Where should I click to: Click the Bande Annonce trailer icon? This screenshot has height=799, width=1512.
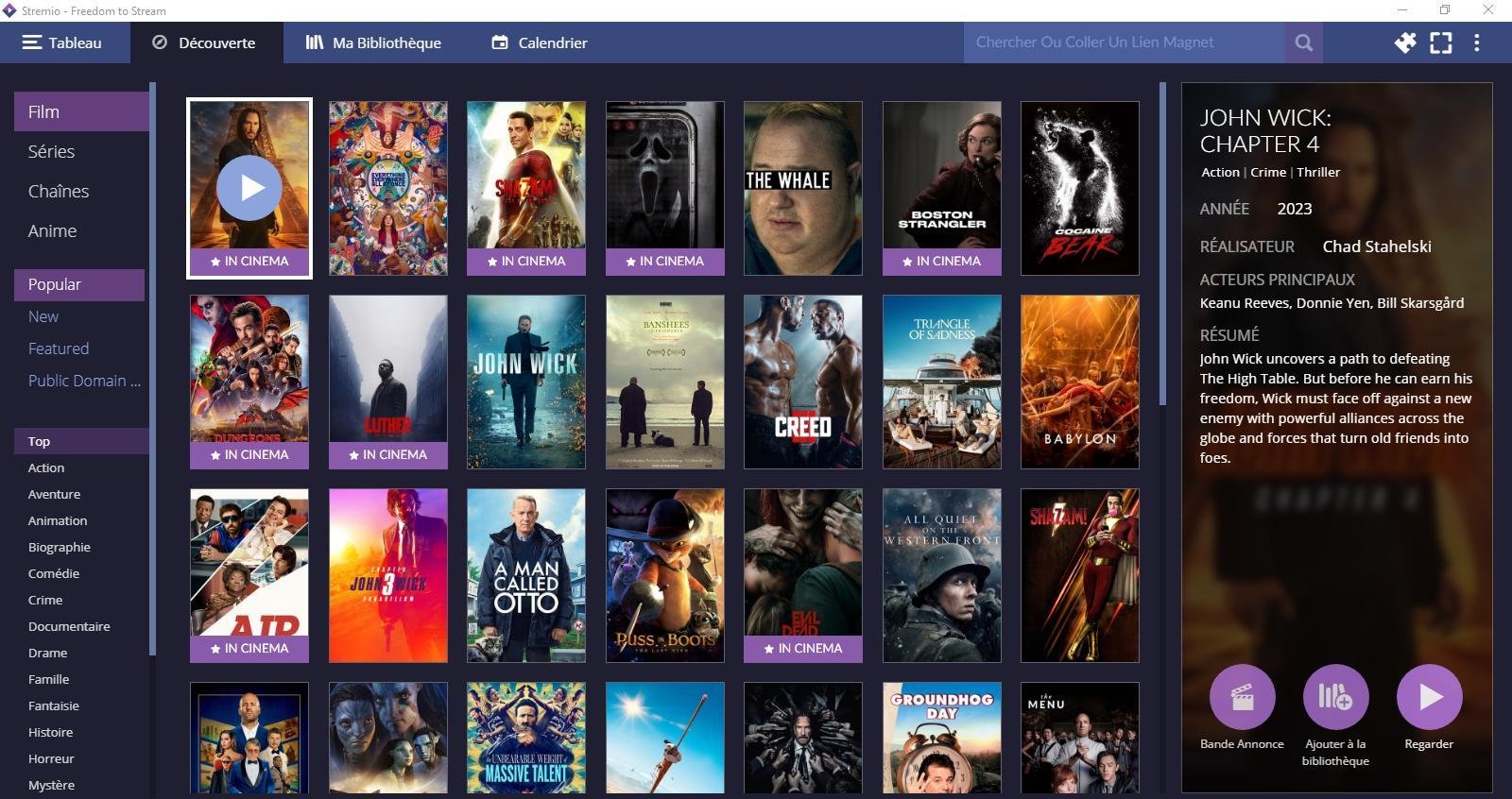pos(1242,697)
